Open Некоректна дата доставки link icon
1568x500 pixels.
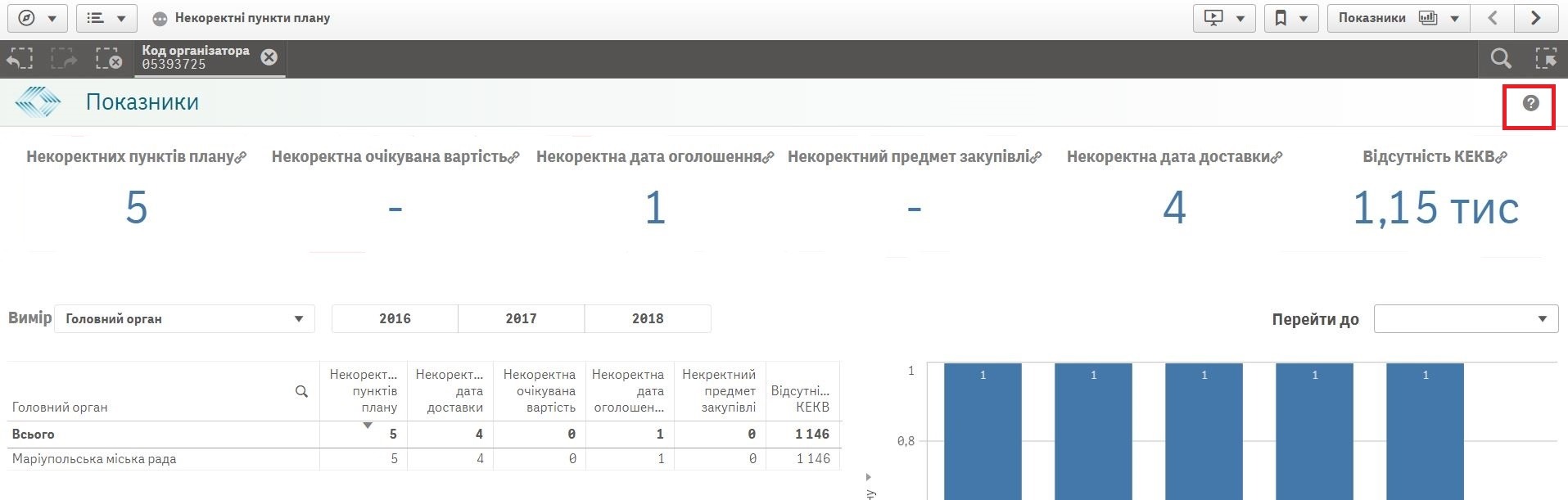pos(1277,158)
